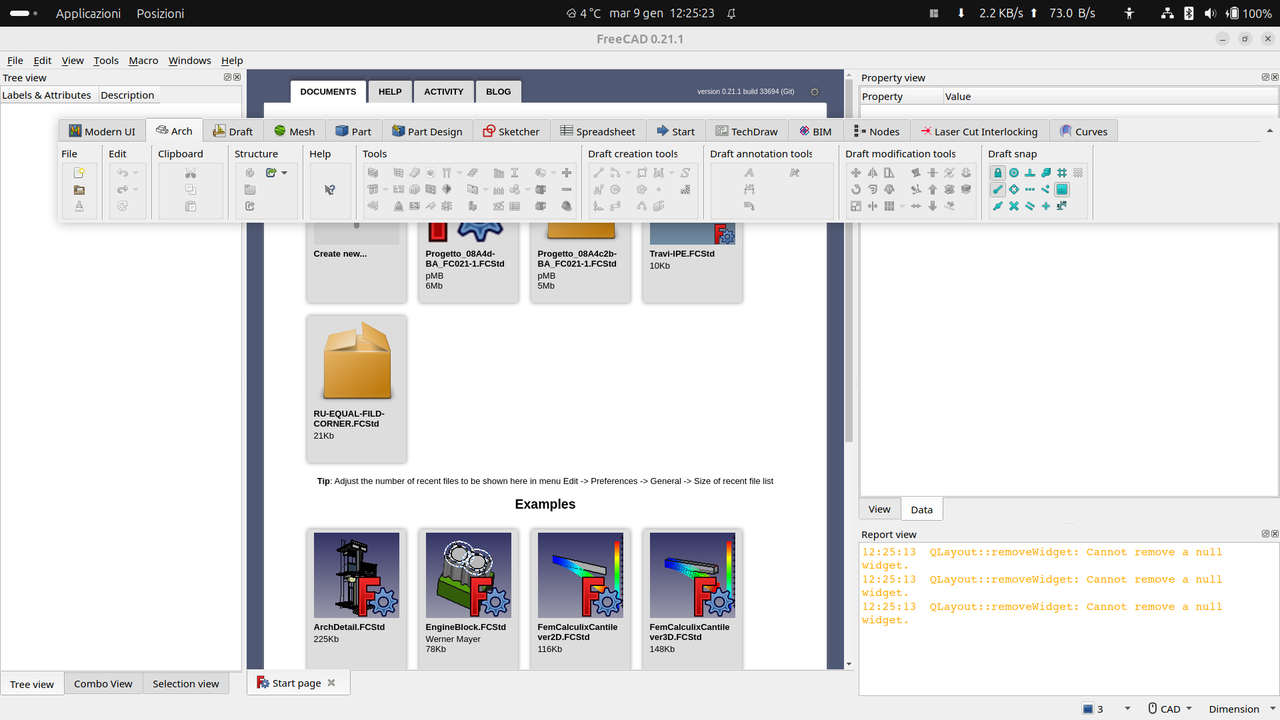Select the Text tool in Draft annotation tools
Screen dimensions: 1280x720
(x=750, y=173)
